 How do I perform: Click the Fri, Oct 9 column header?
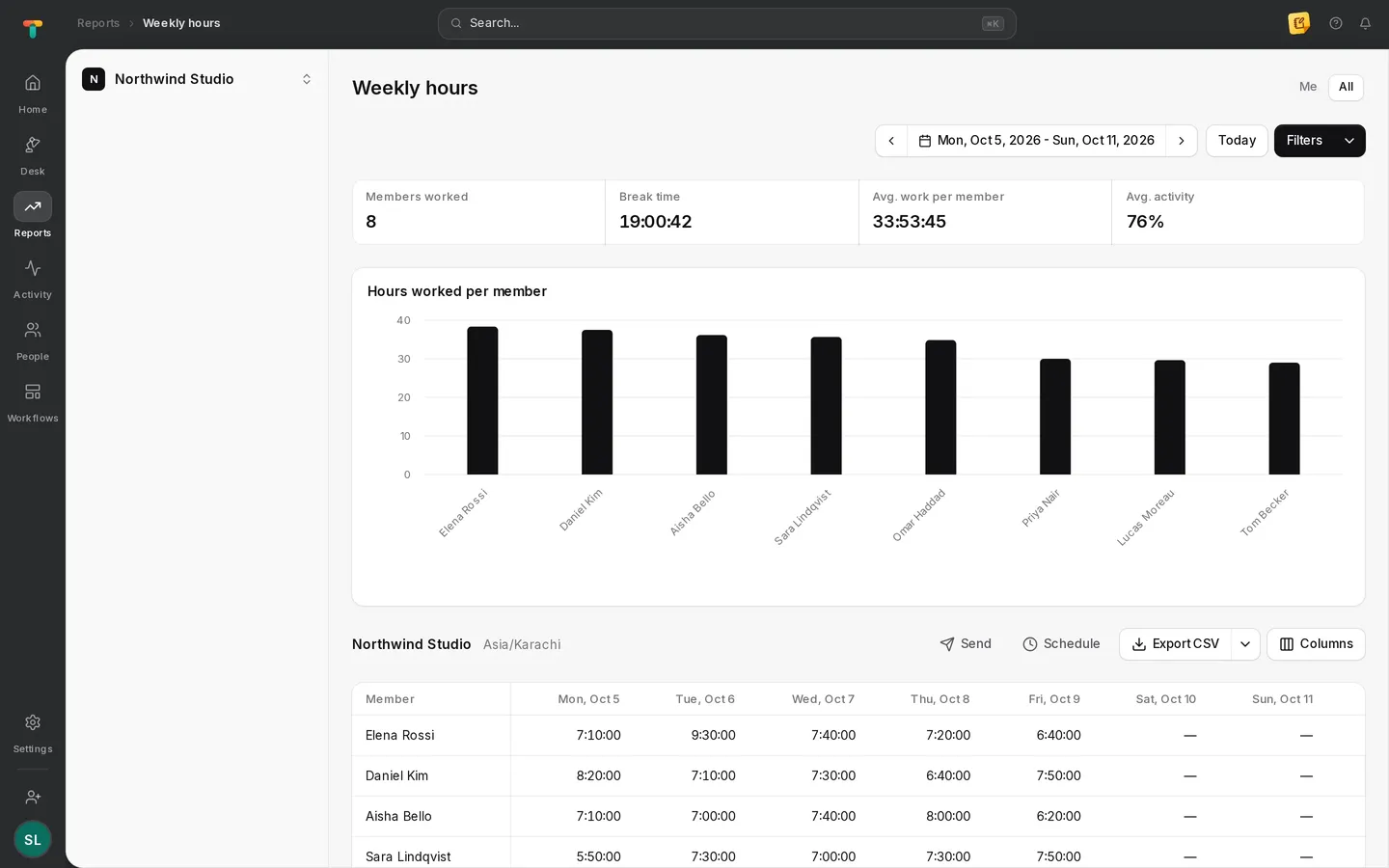point(1054,699)
